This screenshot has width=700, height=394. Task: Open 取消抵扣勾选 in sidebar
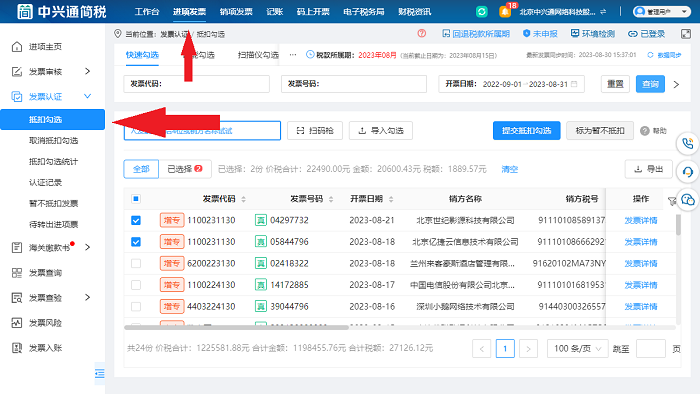coord(53,141)
